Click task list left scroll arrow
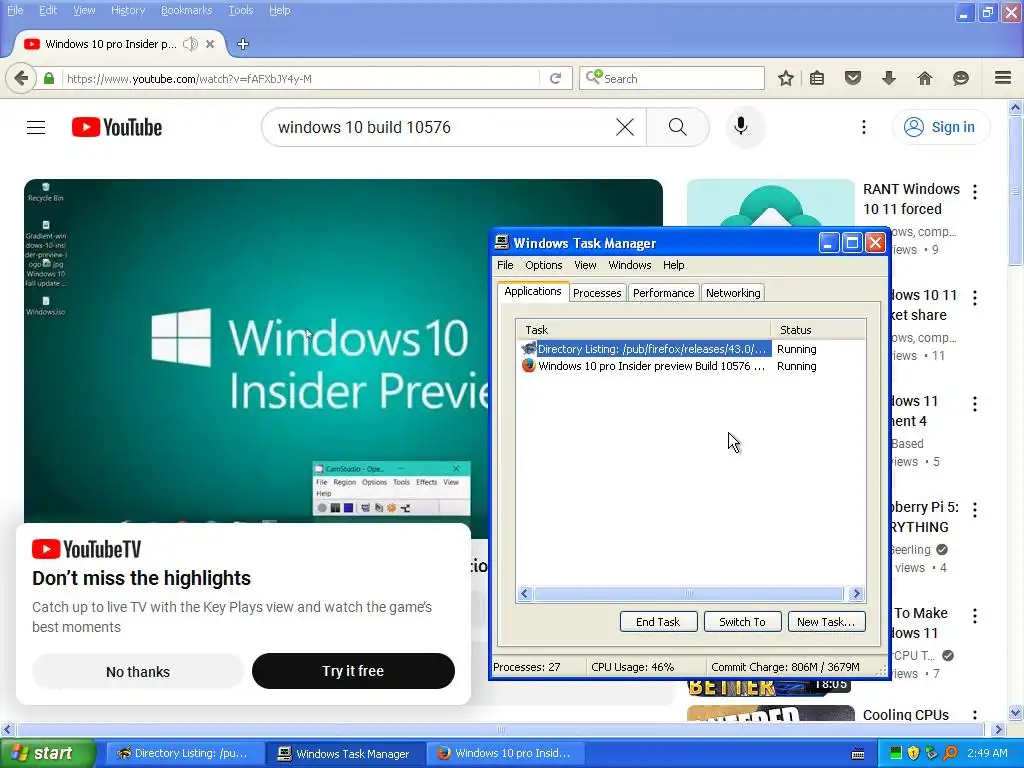The image size is (1024, 768). tap(524, 594)
